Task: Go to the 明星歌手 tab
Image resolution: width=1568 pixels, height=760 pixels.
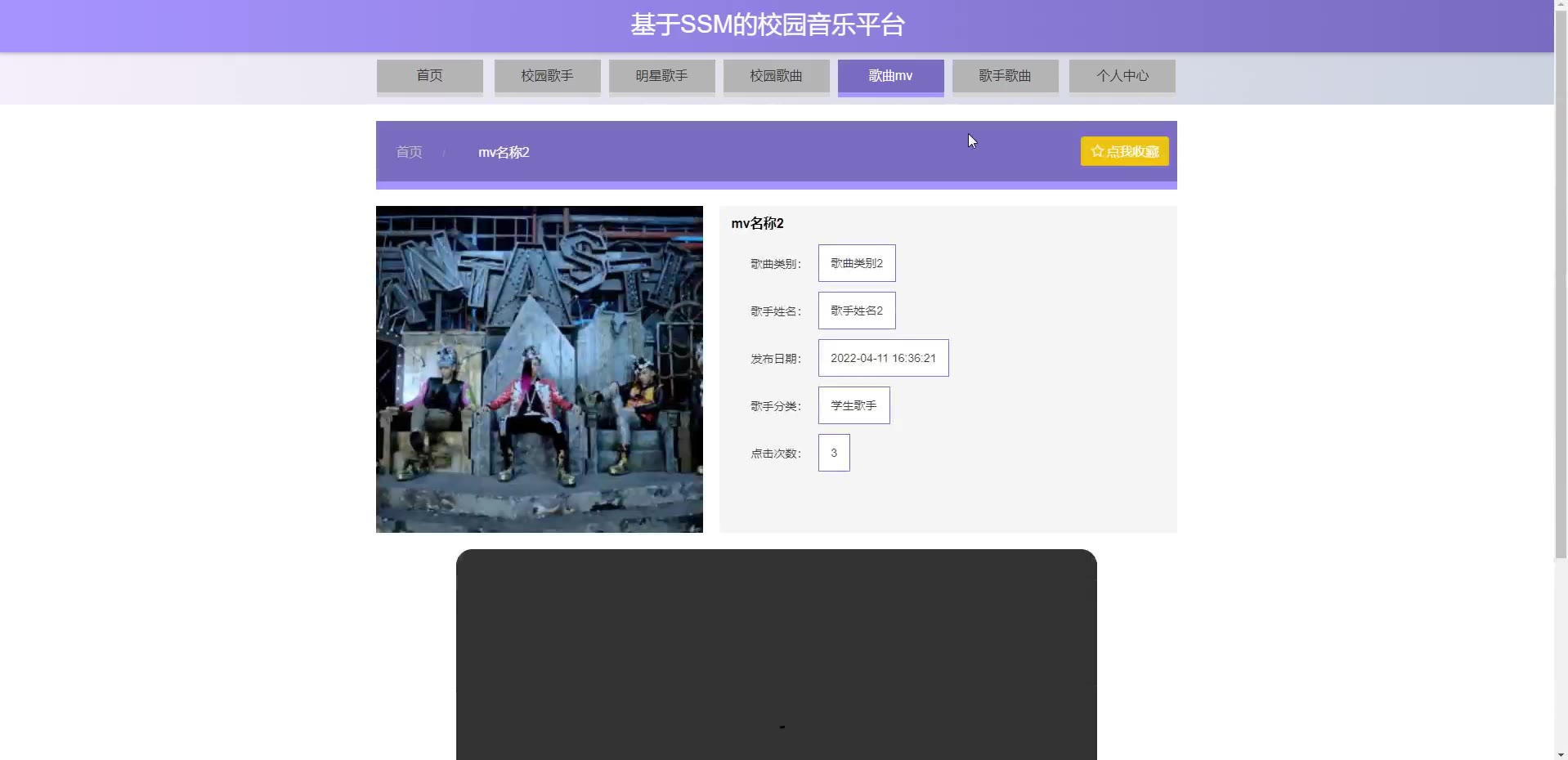Action: pyautogui.click(x=661, y=76)
